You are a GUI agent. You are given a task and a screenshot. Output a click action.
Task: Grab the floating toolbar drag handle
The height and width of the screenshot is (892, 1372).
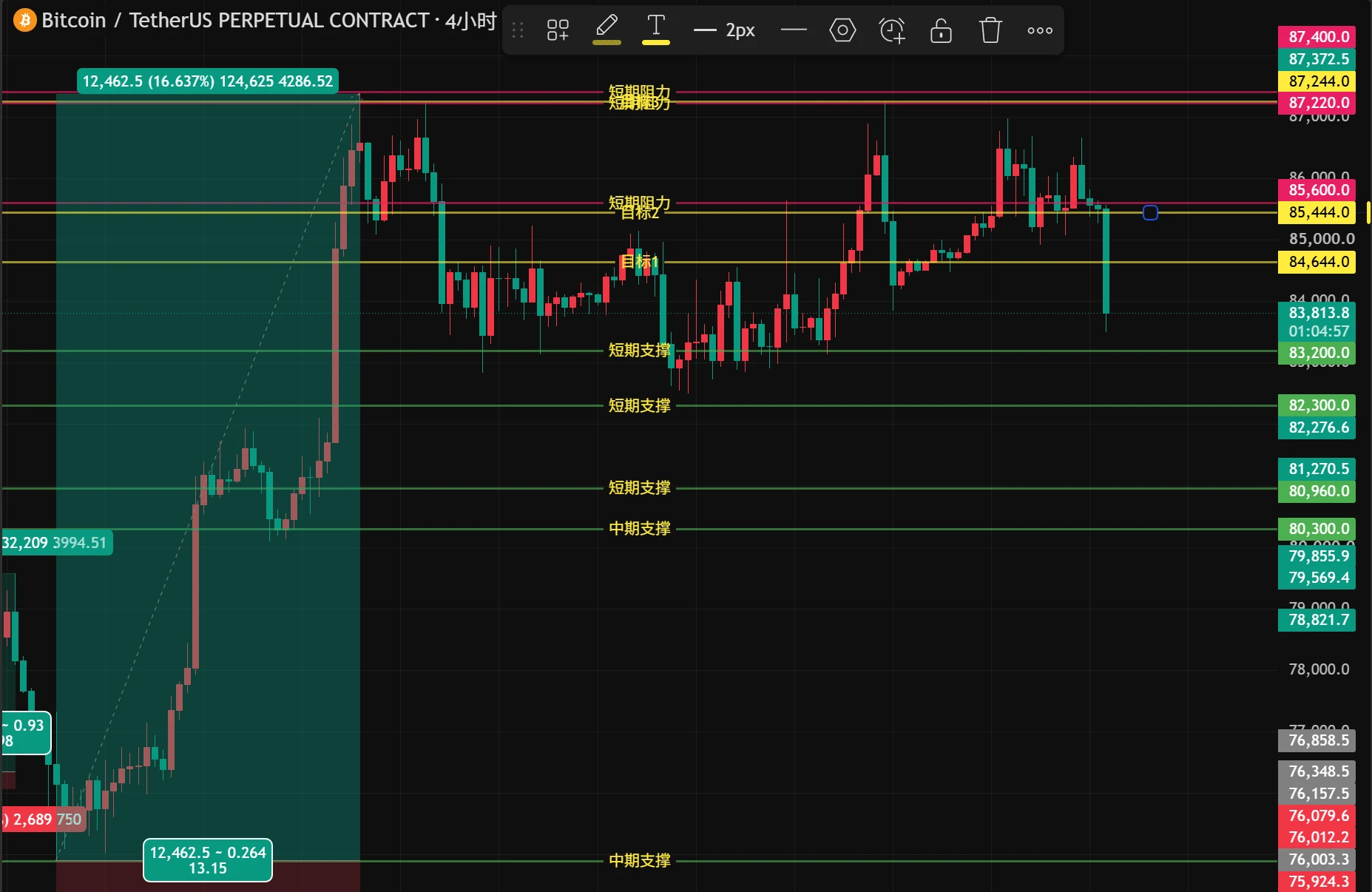click(x=518, y=30)
